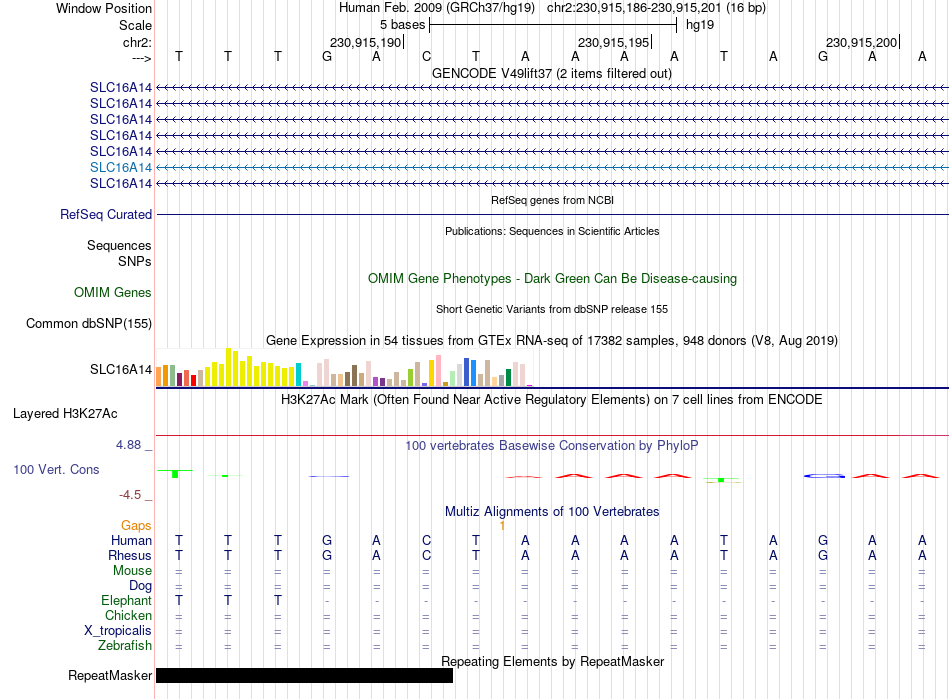
Task: Open Multiz Alignments of 100 Vertebrates title
Action: pyautogui.click(x=552, y=512)
